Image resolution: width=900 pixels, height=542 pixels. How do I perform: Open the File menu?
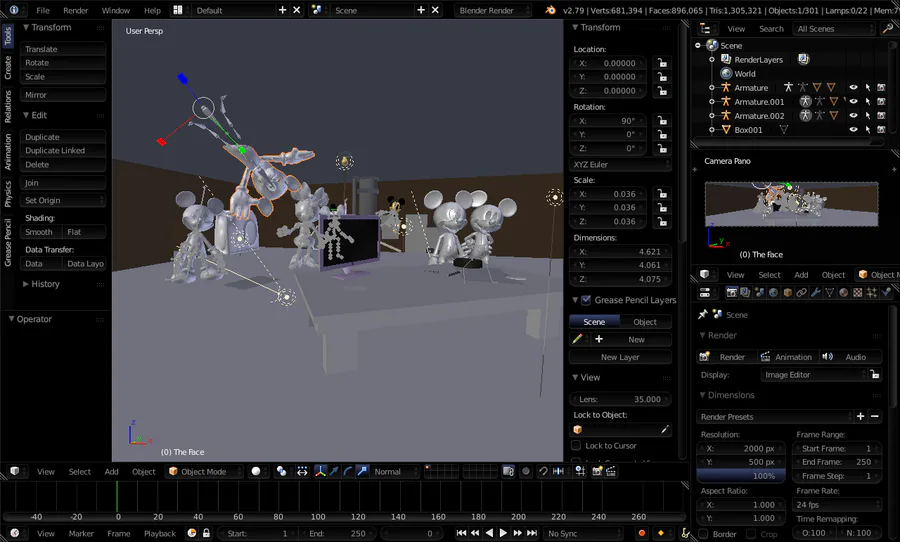42,10
